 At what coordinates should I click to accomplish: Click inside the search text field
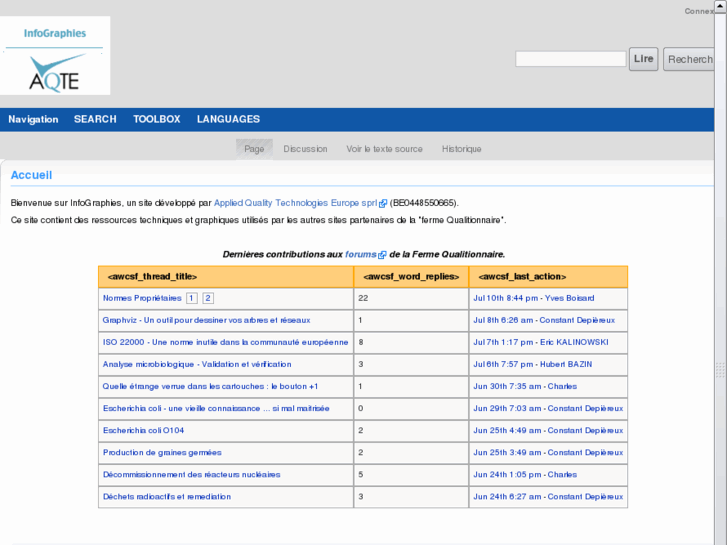(x=570, y=59)
